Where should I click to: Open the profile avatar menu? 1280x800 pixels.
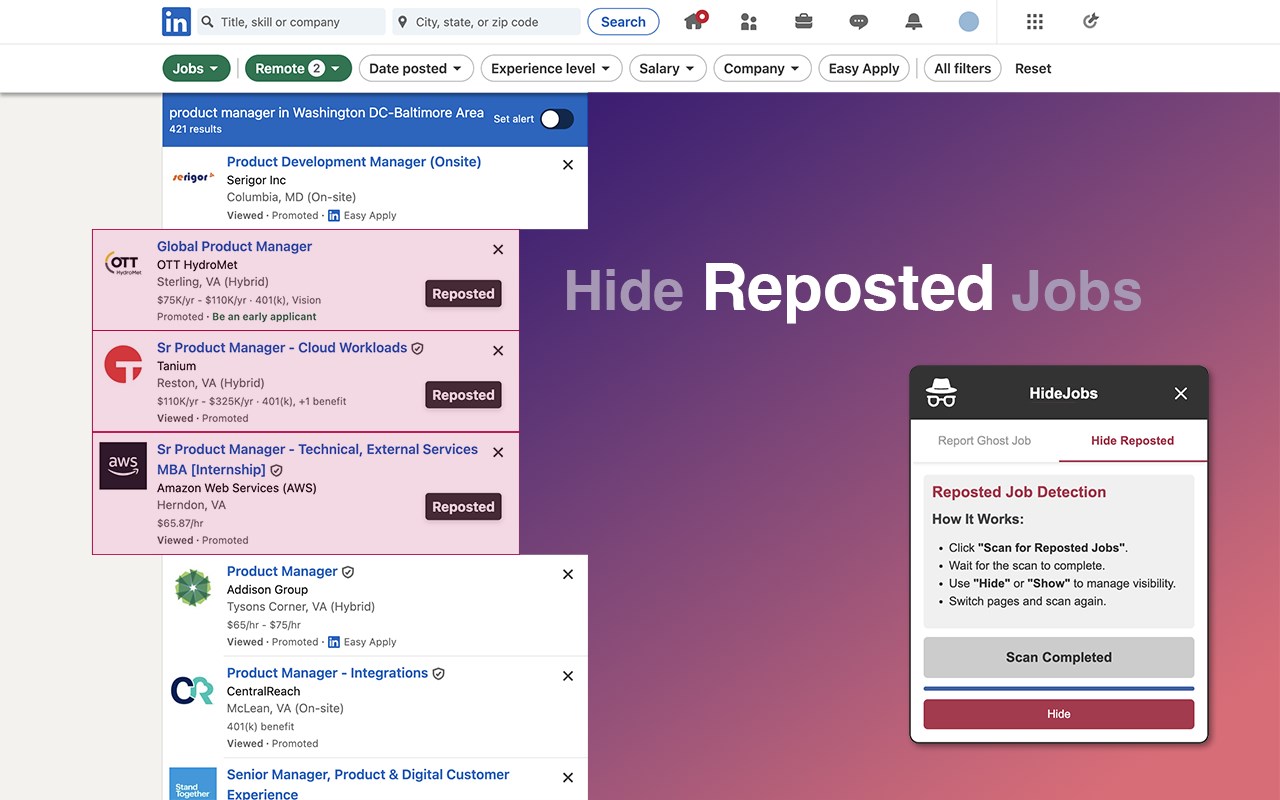click(968, 21)
